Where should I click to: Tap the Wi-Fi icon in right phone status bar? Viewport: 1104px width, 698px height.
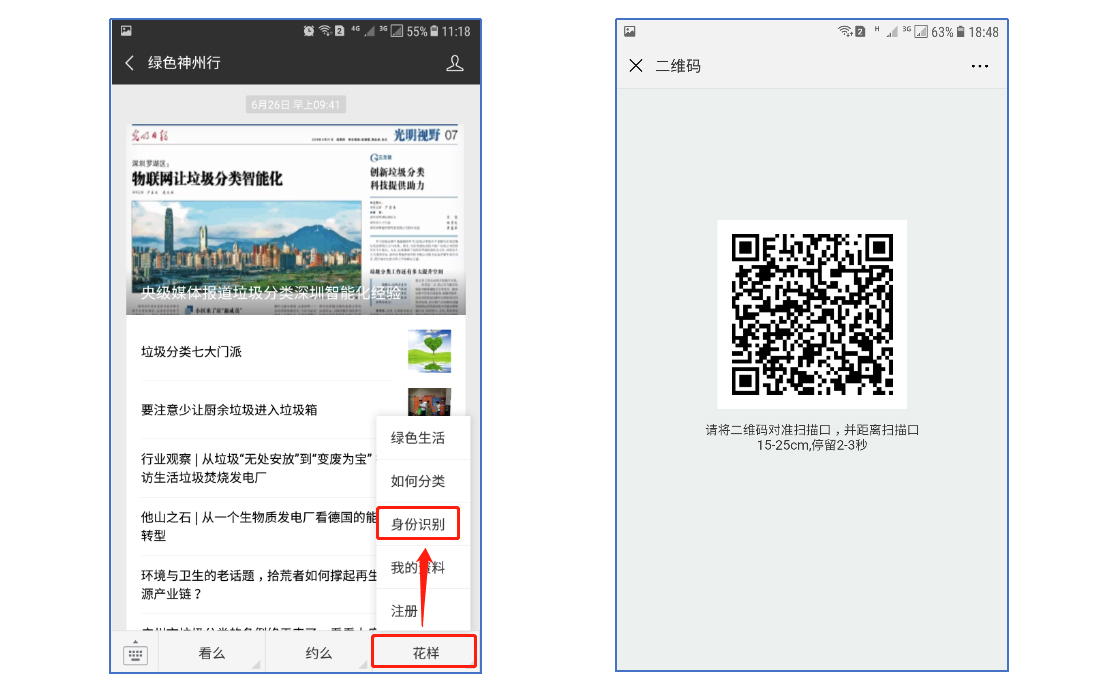(845, 32)
